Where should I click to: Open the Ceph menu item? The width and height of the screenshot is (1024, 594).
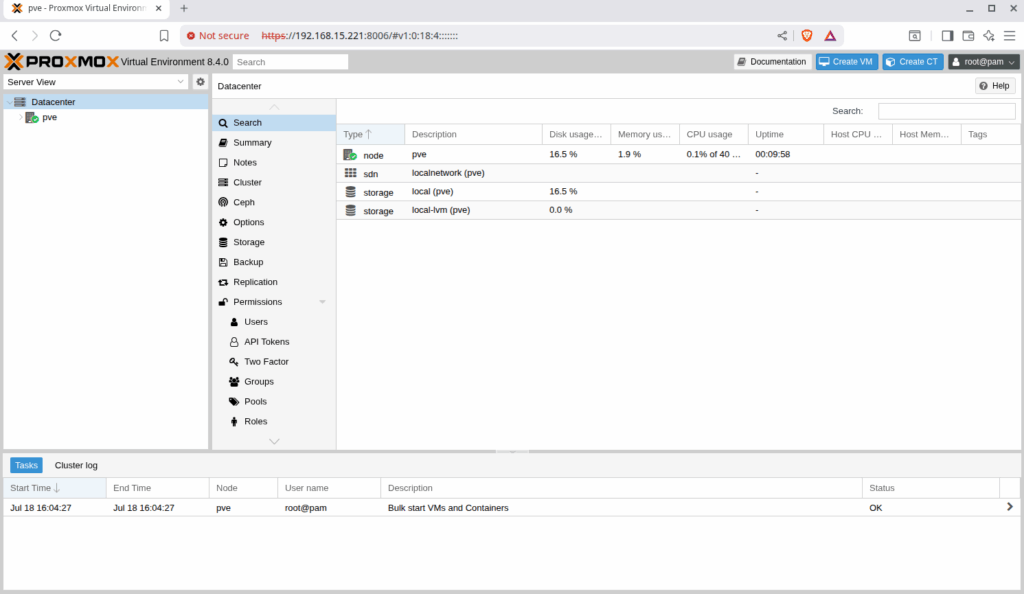tap(274, 202)
